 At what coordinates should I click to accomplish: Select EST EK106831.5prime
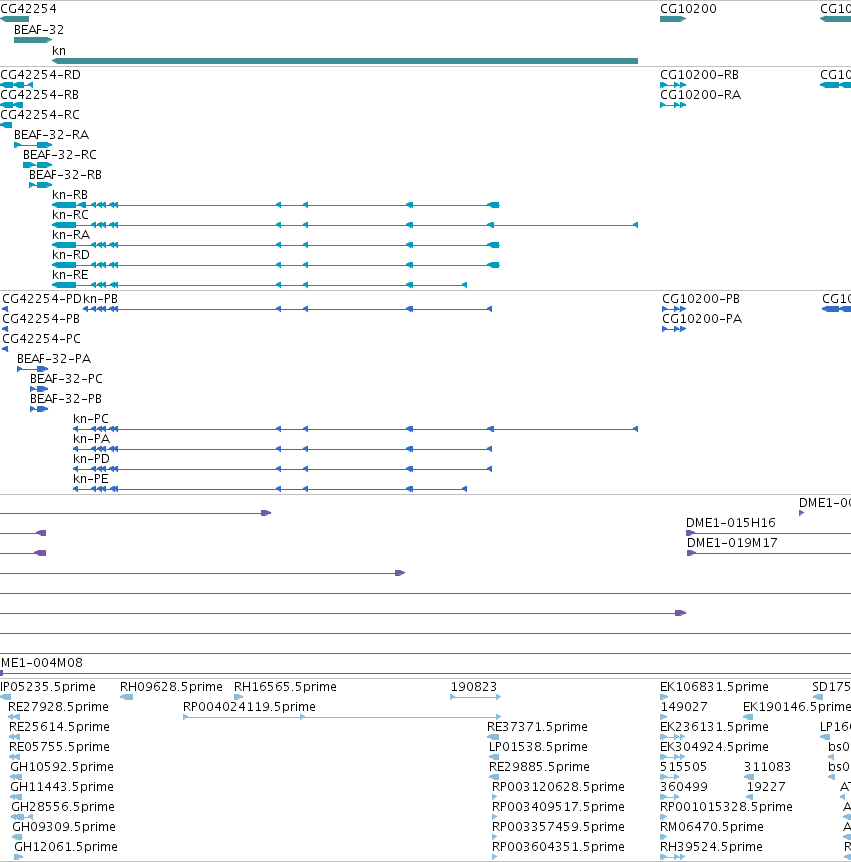[x=714, y=687]
